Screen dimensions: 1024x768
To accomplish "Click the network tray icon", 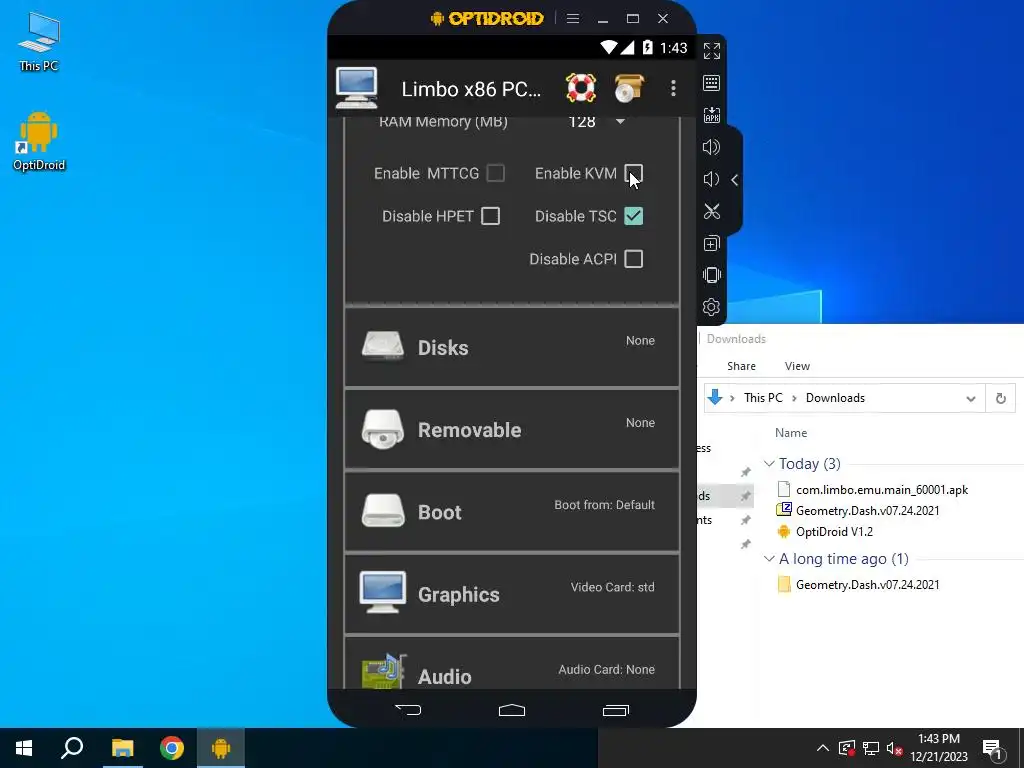I will (871, 748).
